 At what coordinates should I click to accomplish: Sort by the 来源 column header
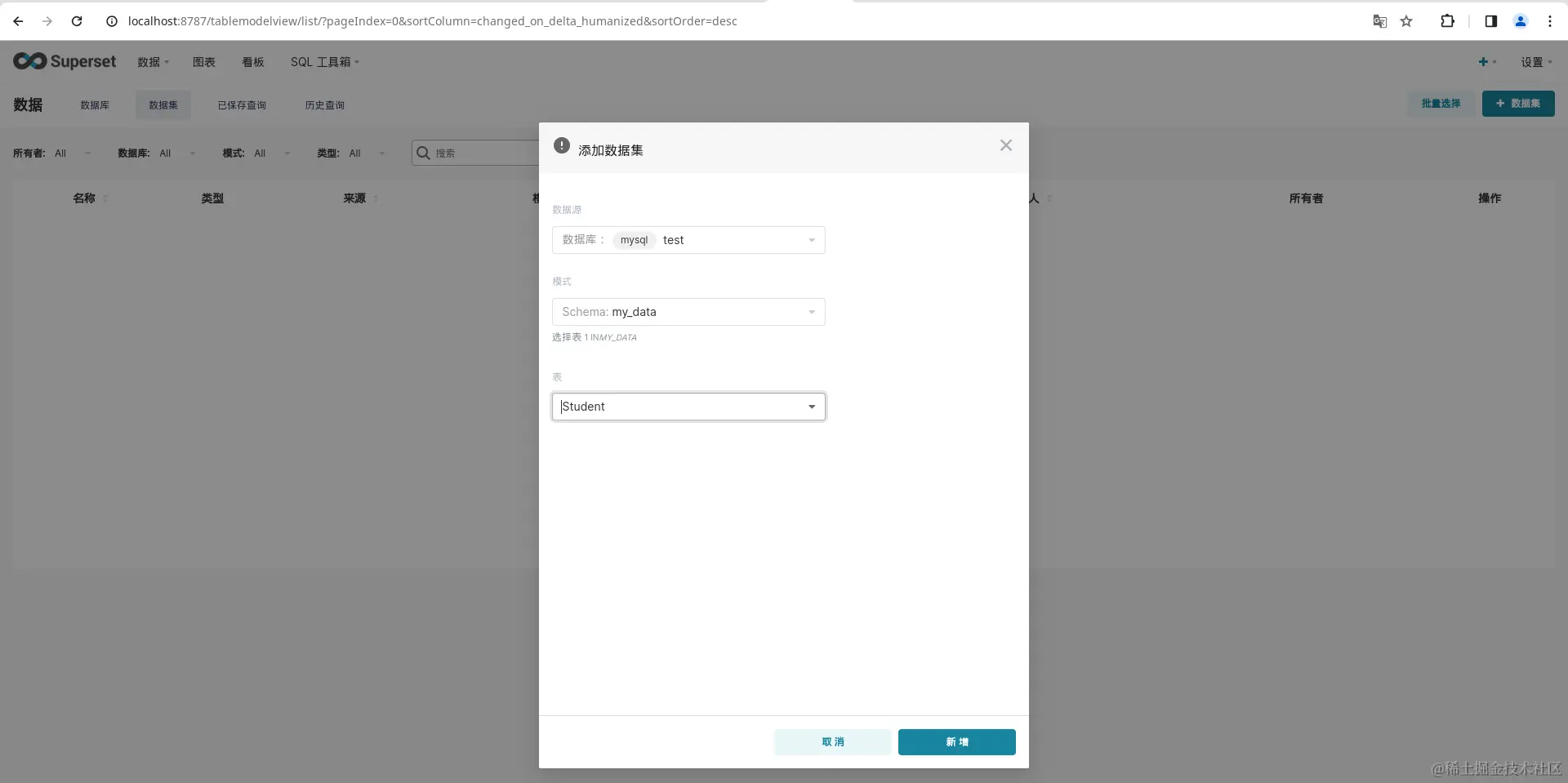point(354,198)
